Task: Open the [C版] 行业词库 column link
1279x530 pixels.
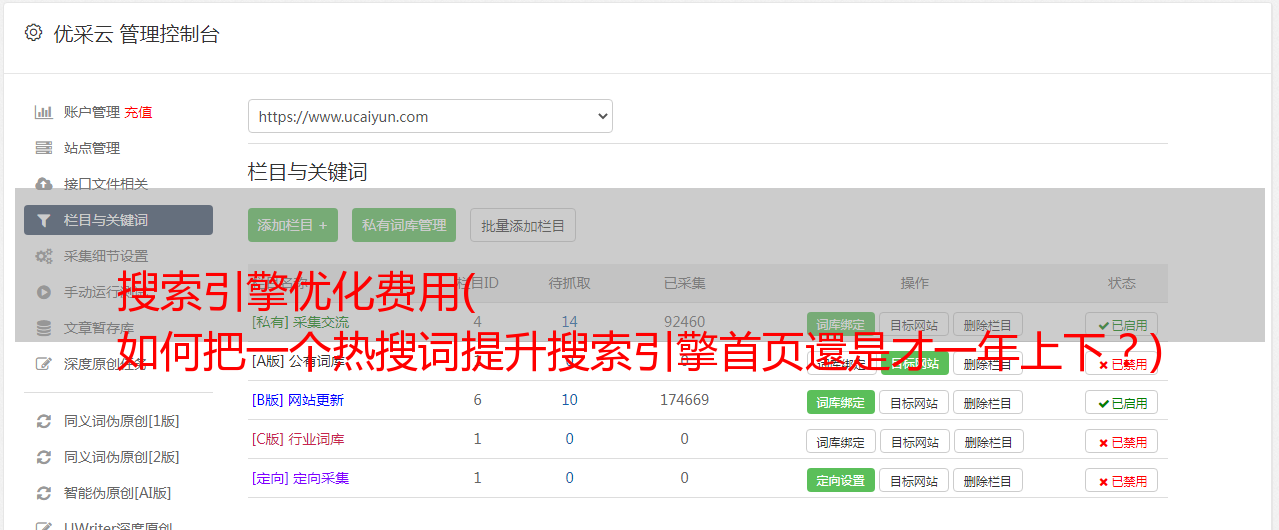Action: [x=298, y=439]
